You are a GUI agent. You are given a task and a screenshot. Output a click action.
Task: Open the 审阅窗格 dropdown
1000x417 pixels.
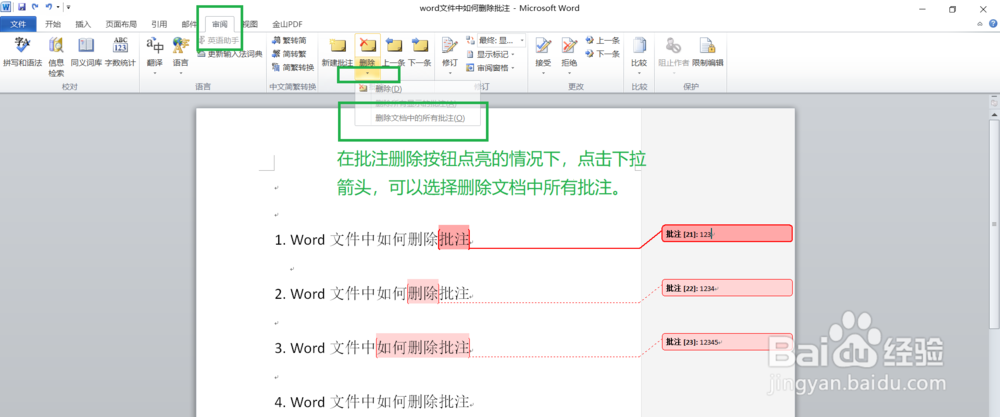tap(490, 68)
